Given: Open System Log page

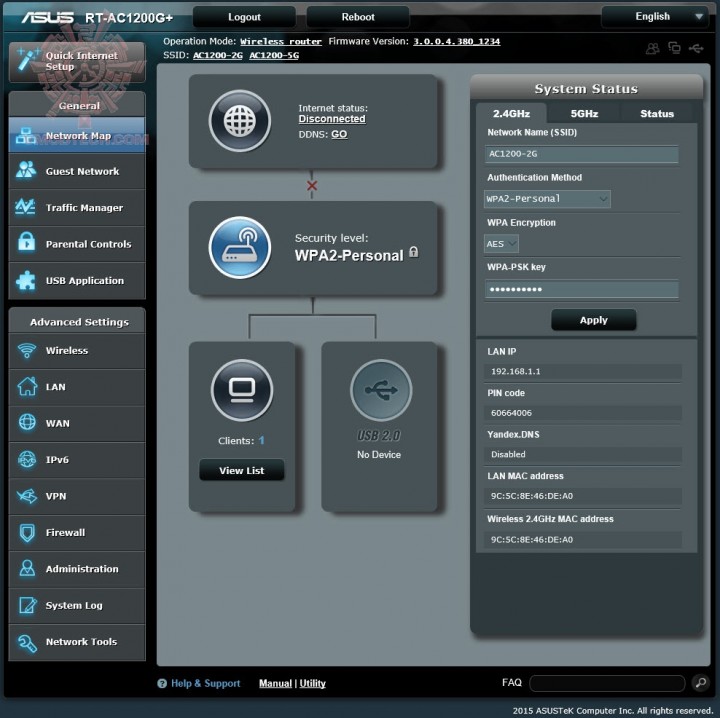Looking at the screenshot, I should coord(77,605).
